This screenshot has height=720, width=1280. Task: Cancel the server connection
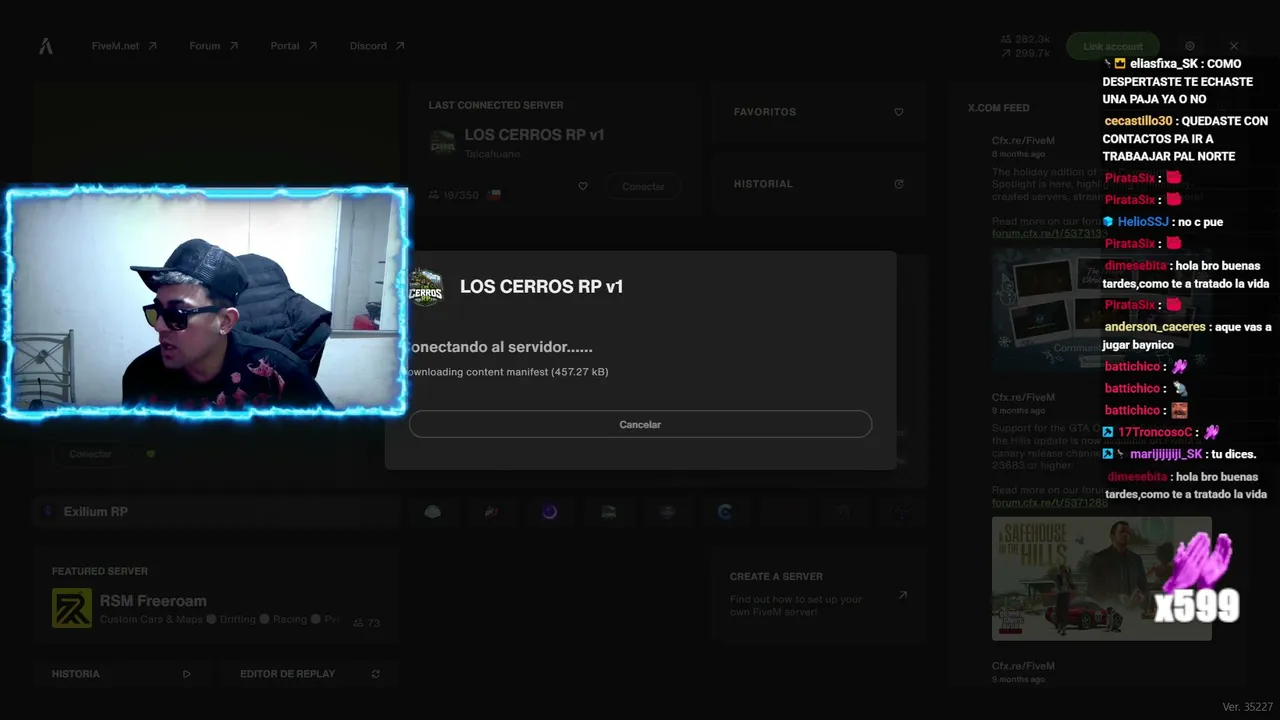pos(640,424)
